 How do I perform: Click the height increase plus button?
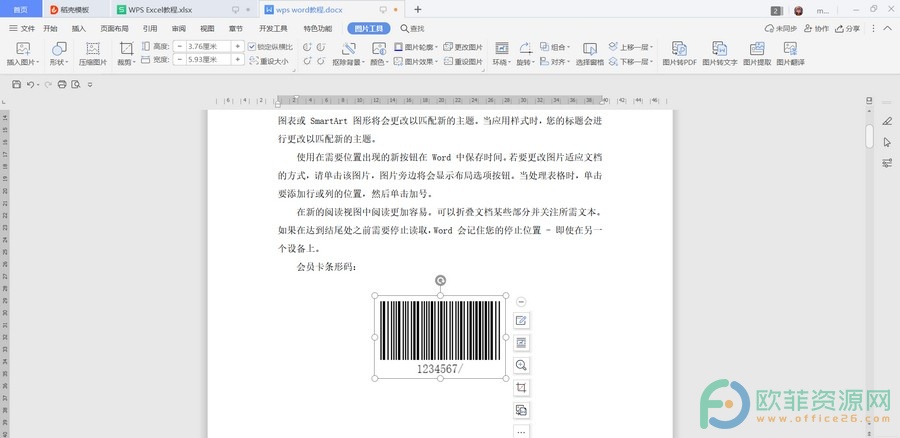click(x=238, y=46)
